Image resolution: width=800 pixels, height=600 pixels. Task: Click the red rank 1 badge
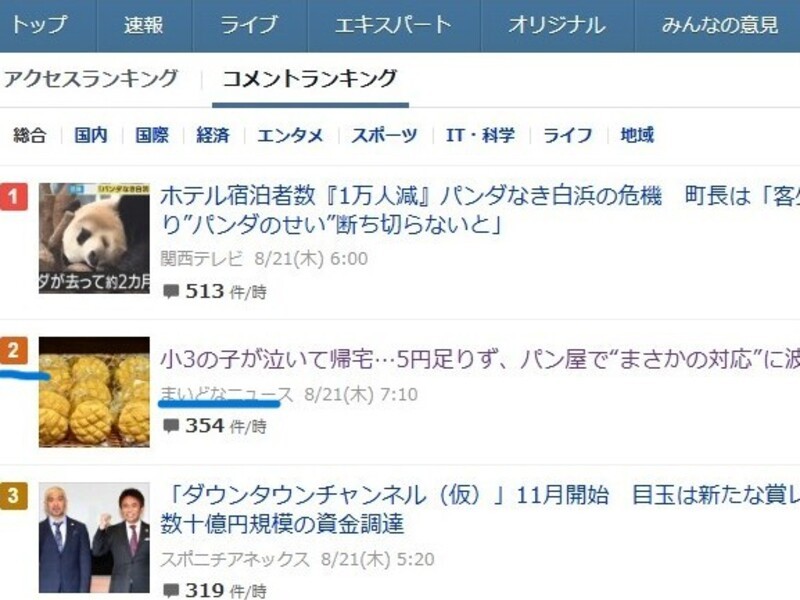tap(13, 197)
